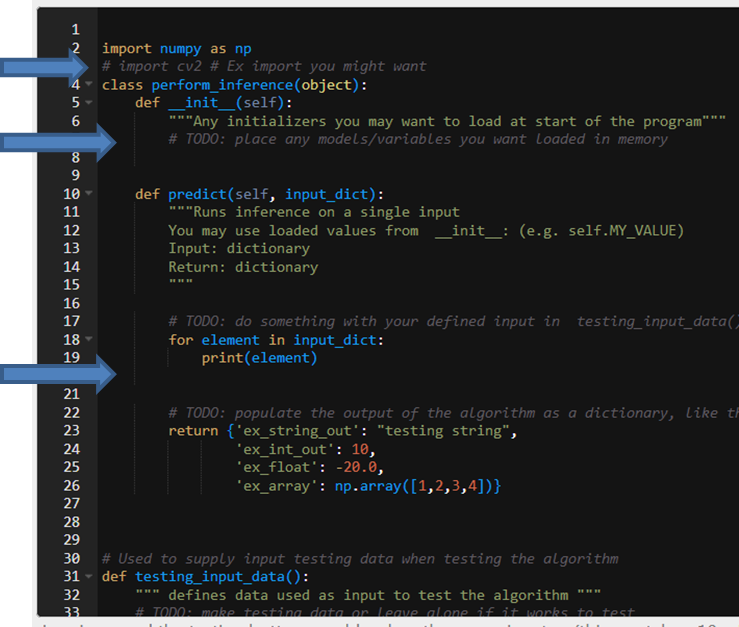Click line number 9 in the gutter
The height and width of the screenshot is (627, 739).
75,175
